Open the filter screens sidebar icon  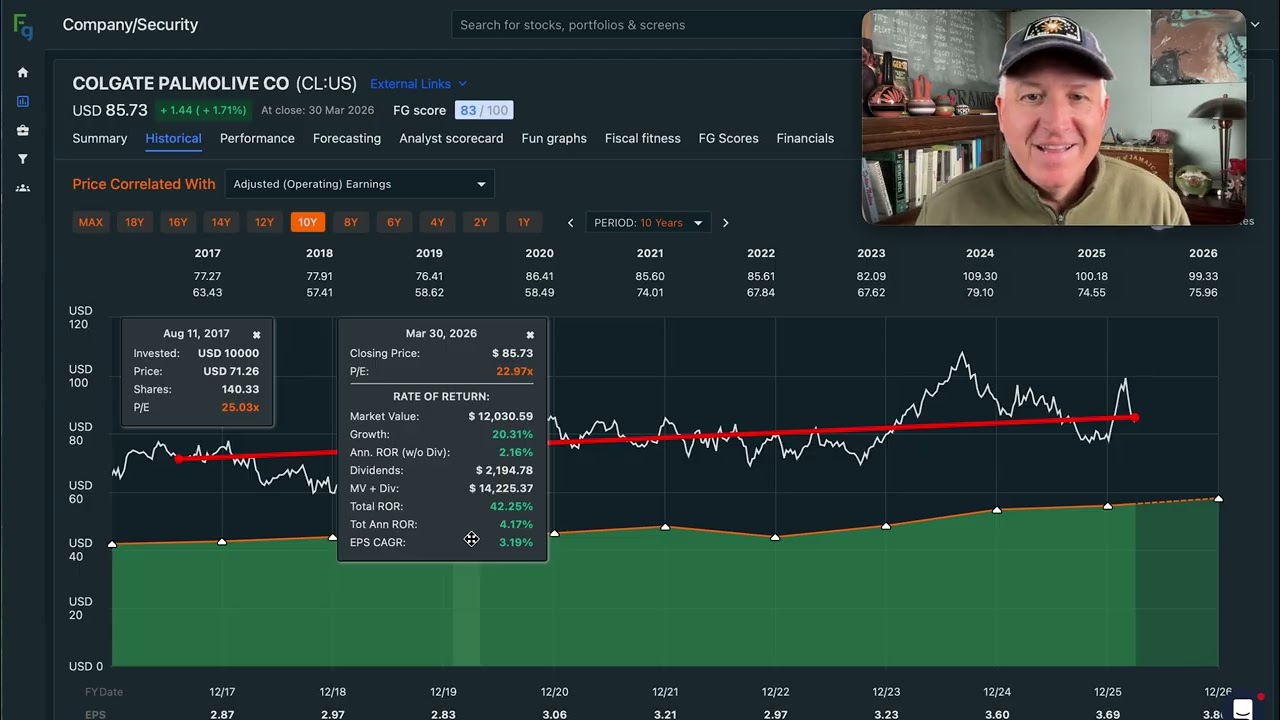pyautogui.click(x=23, y=159)
